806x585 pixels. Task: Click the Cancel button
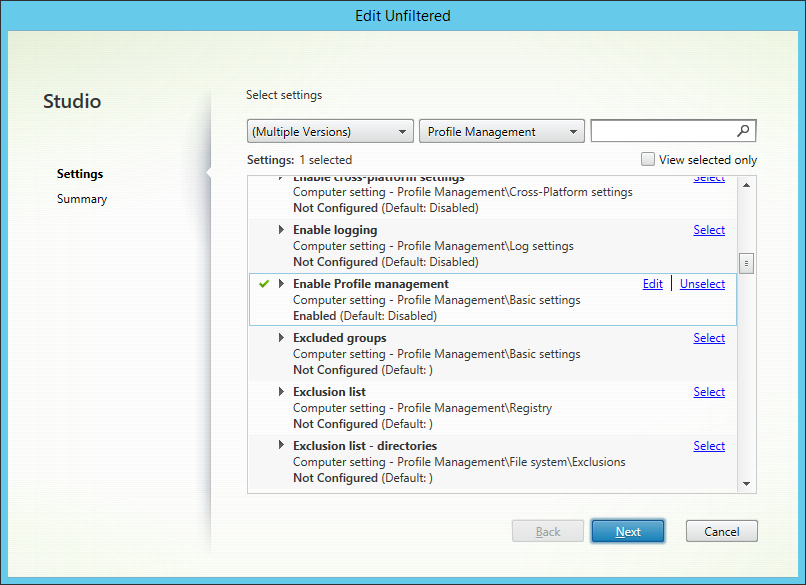tap(722, 532)
